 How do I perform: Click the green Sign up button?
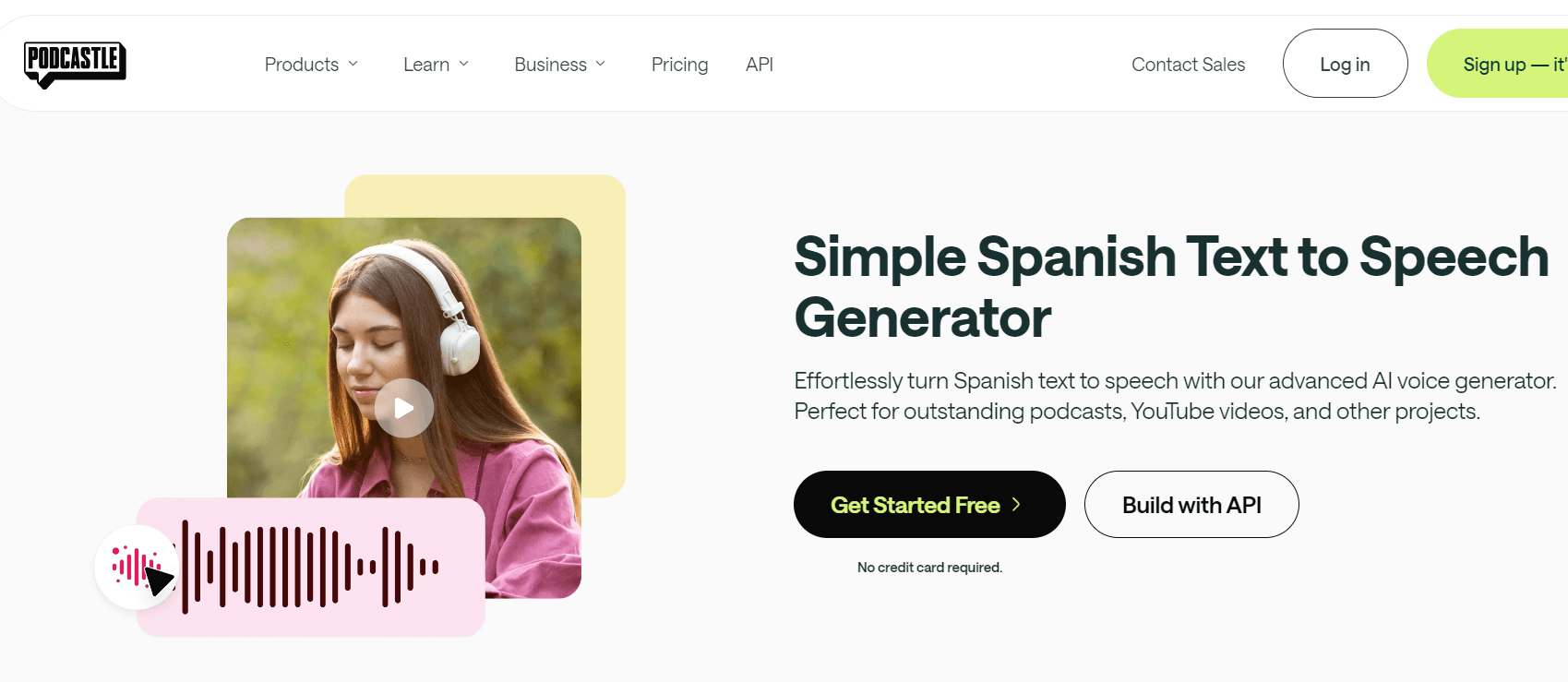(1498, 64)
